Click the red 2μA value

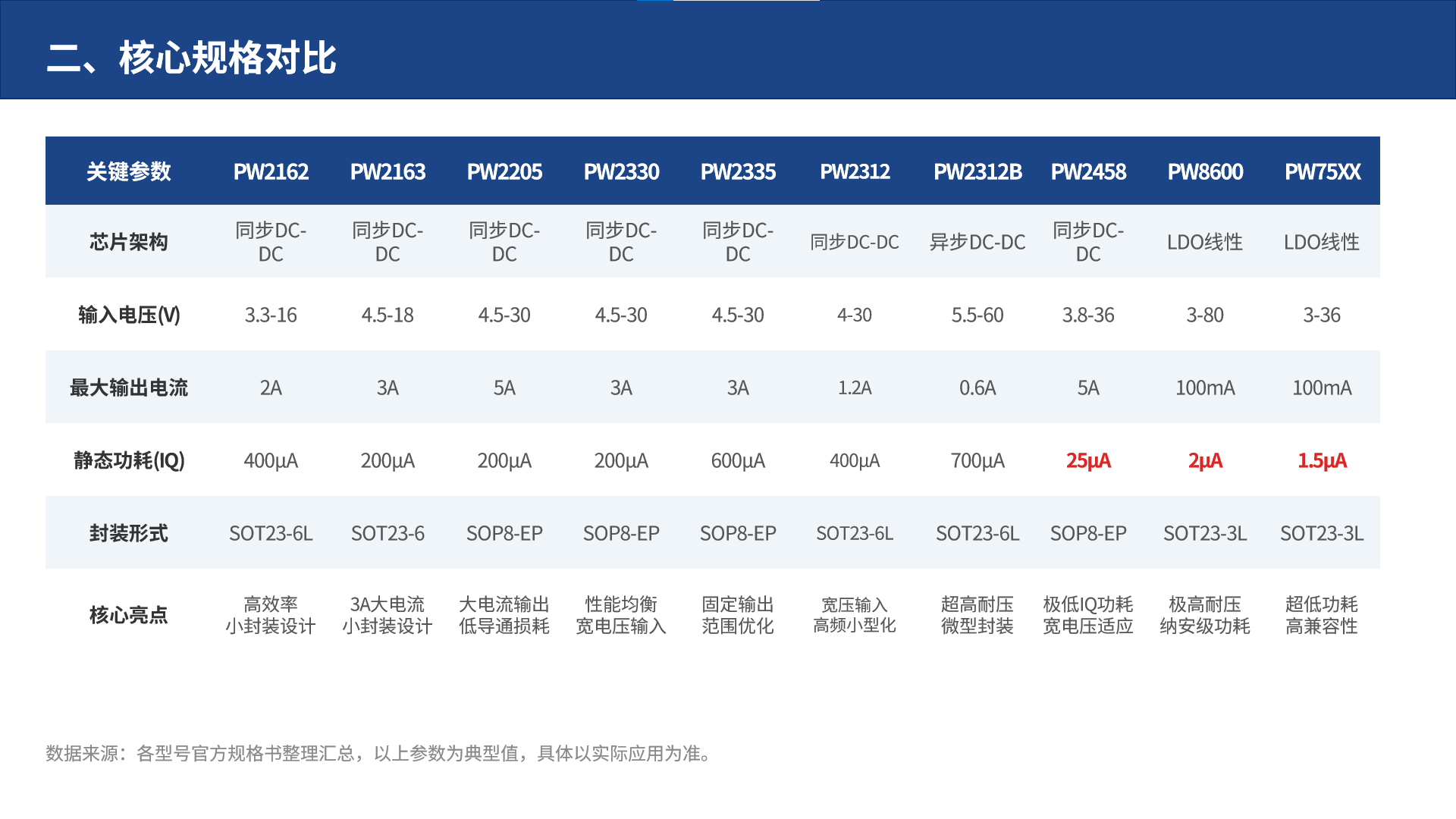(x=1205, y=460)
